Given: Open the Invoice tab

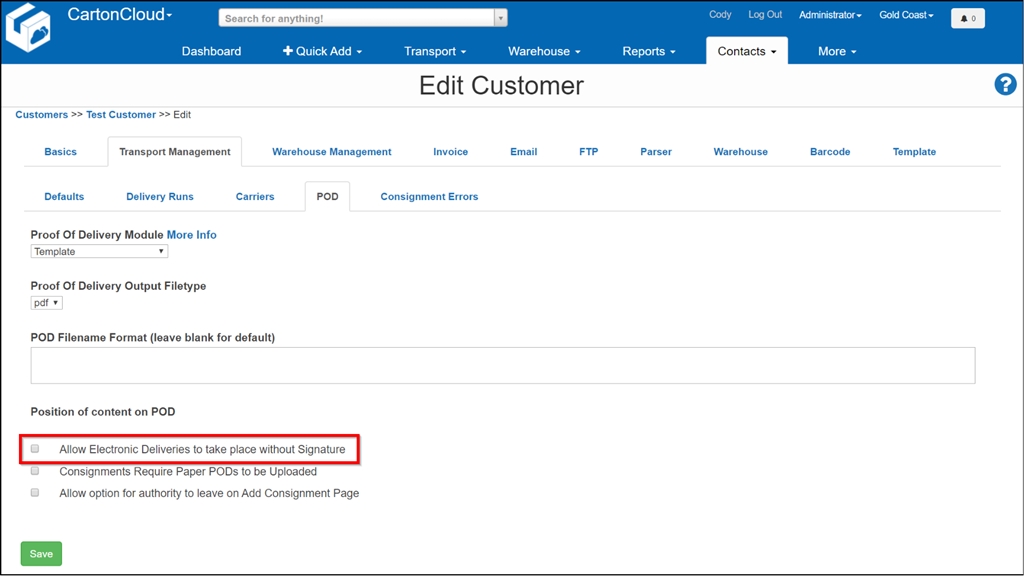Looking at the screenshot, I should click(451, 152).
